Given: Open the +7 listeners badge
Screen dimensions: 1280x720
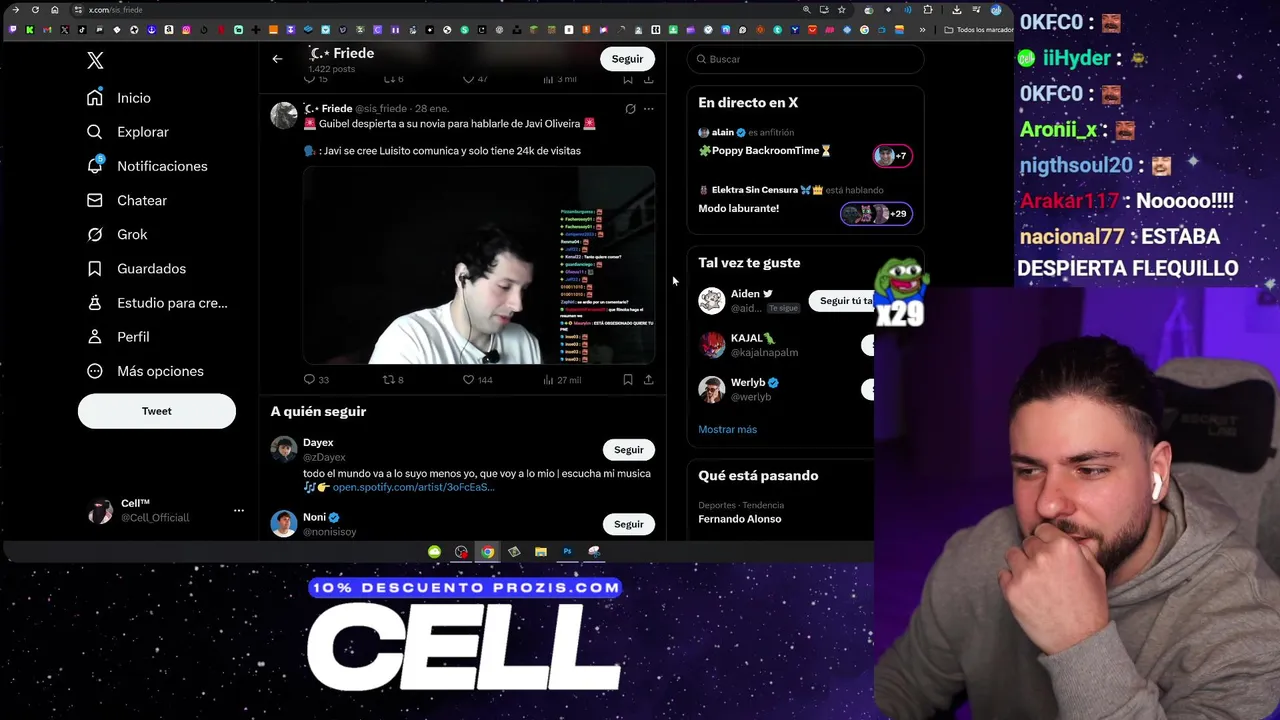Looking at the screenshot, I should (892, 156).
